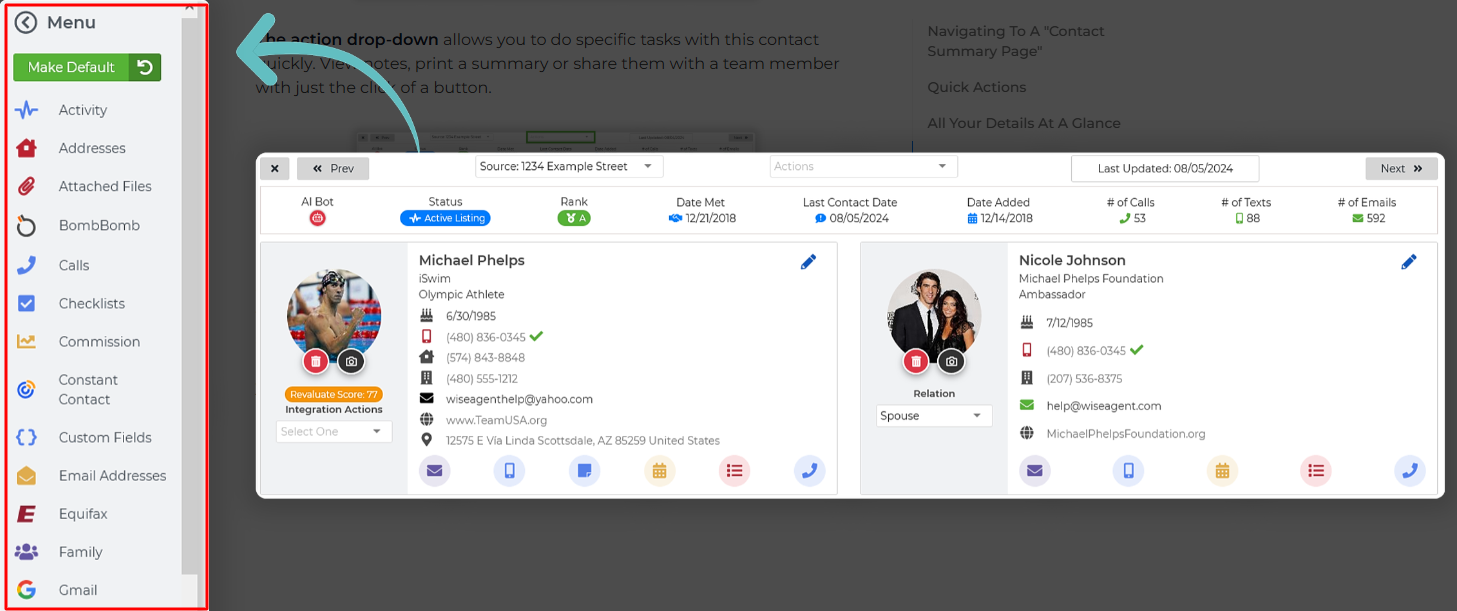
Task: Upload Nicole Johnson photo with camera icon
Action: [951, 361]
